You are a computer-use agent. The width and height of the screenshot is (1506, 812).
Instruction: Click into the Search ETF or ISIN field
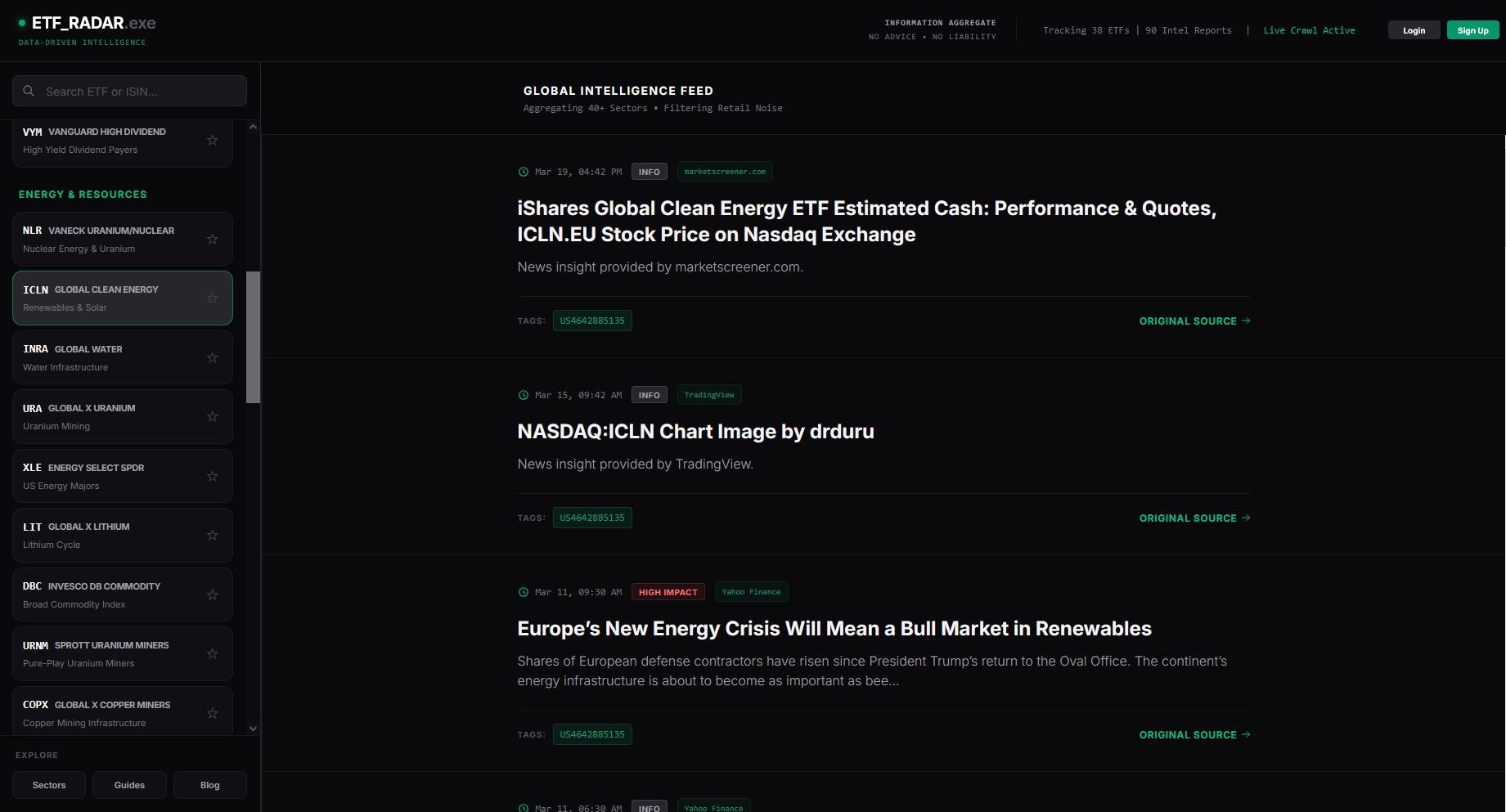tap(129, 91)
